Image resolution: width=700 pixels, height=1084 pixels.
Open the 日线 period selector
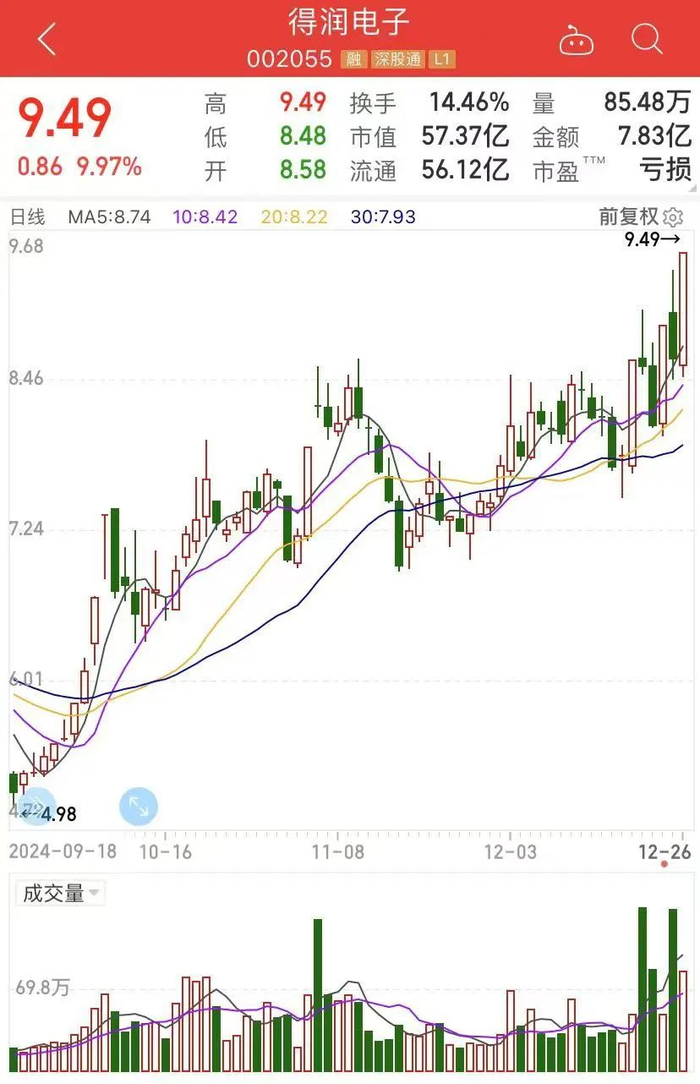coord(28,217)
